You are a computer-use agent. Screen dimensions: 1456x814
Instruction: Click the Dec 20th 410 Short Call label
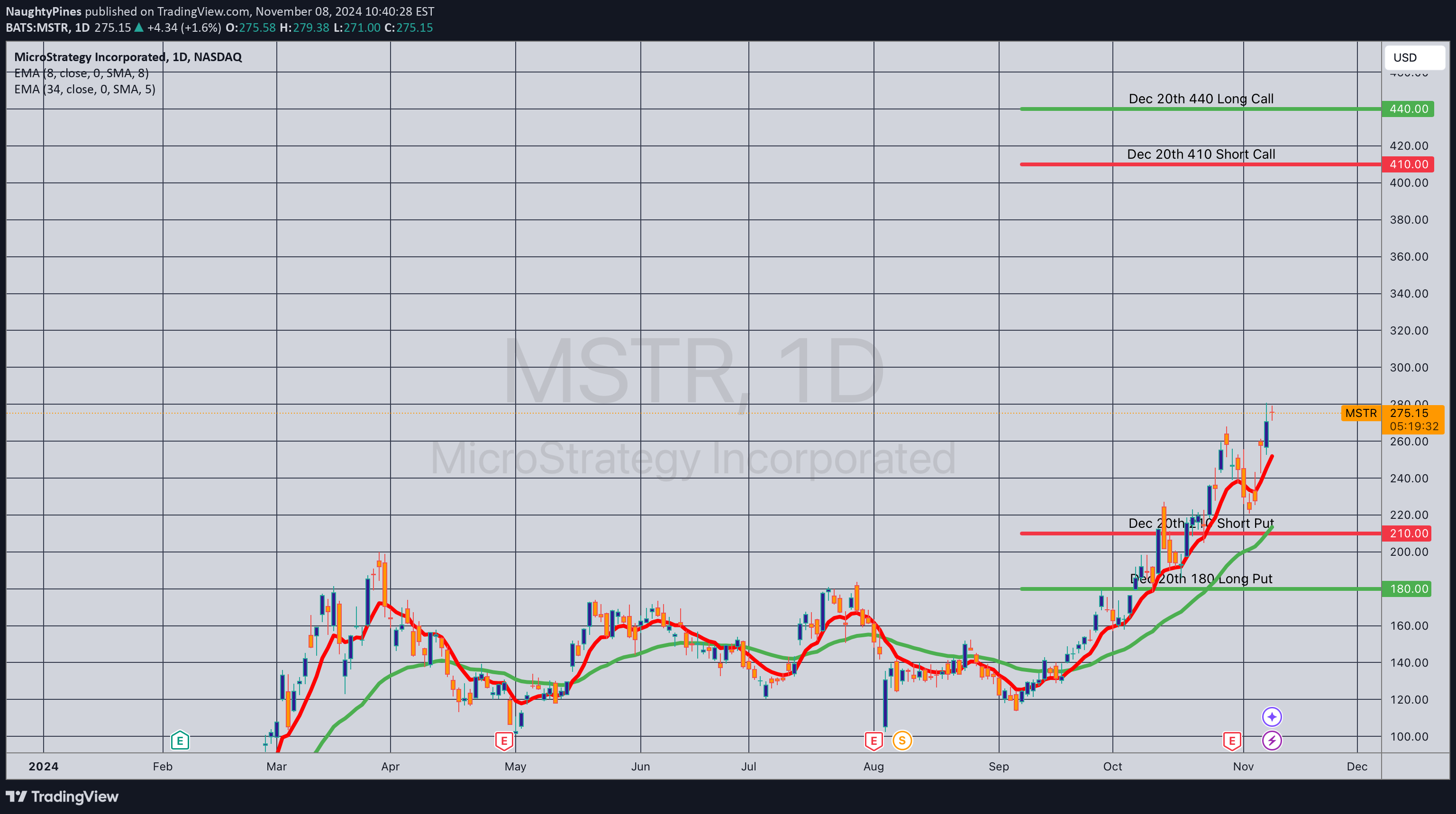click(1201, 154)
